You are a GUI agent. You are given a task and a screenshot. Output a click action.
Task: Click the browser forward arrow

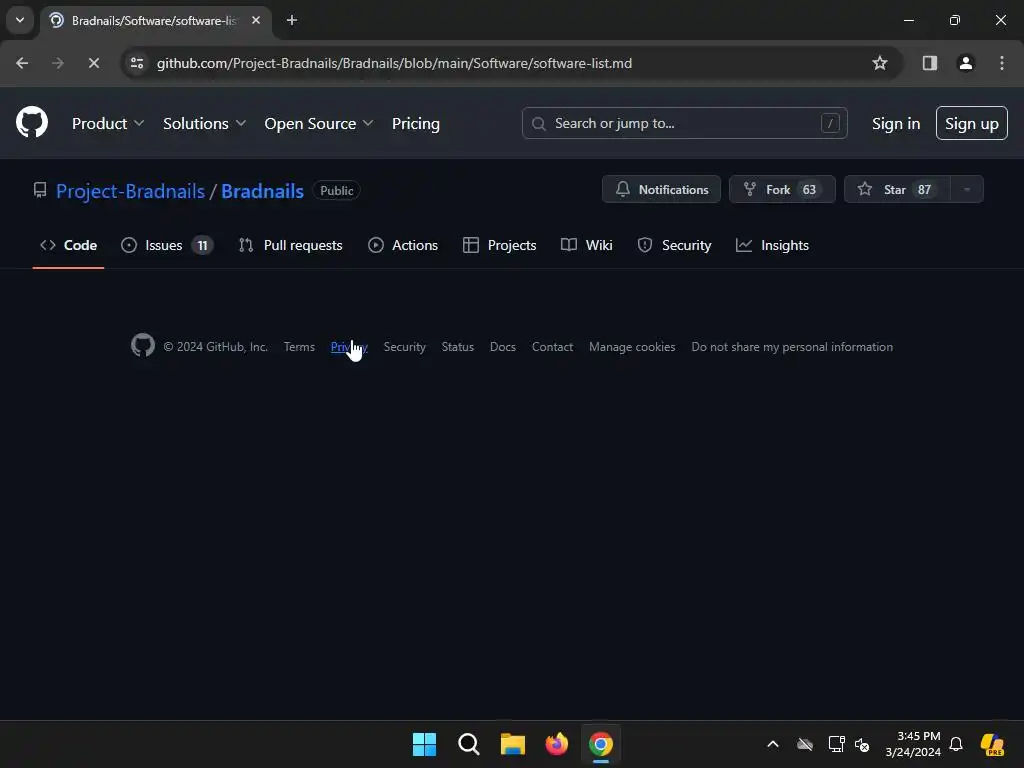pos(57,63)
